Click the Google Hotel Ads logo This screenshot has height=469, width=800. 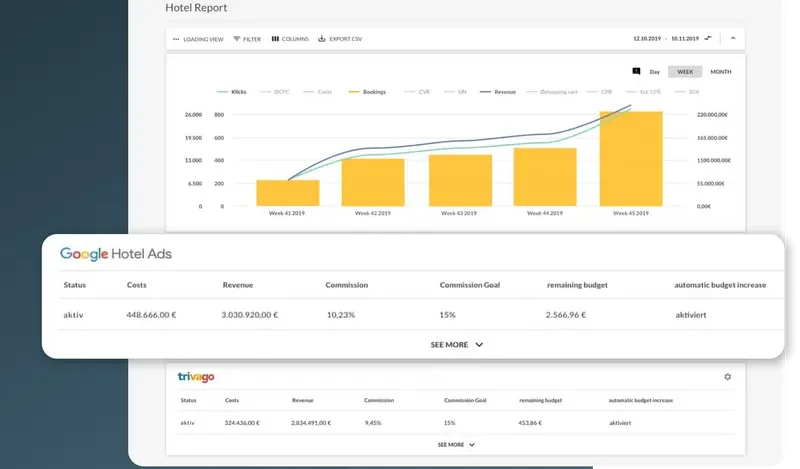coord(116,254)
